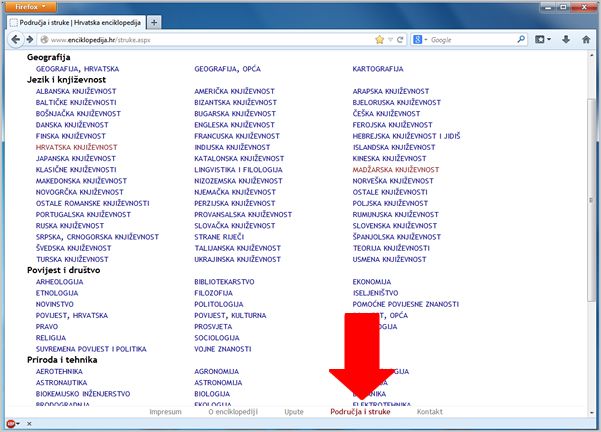This screenshot has width=601, height=432.
Task: Open the Bookmarks menu button dropdown
Action: point(543,40)
